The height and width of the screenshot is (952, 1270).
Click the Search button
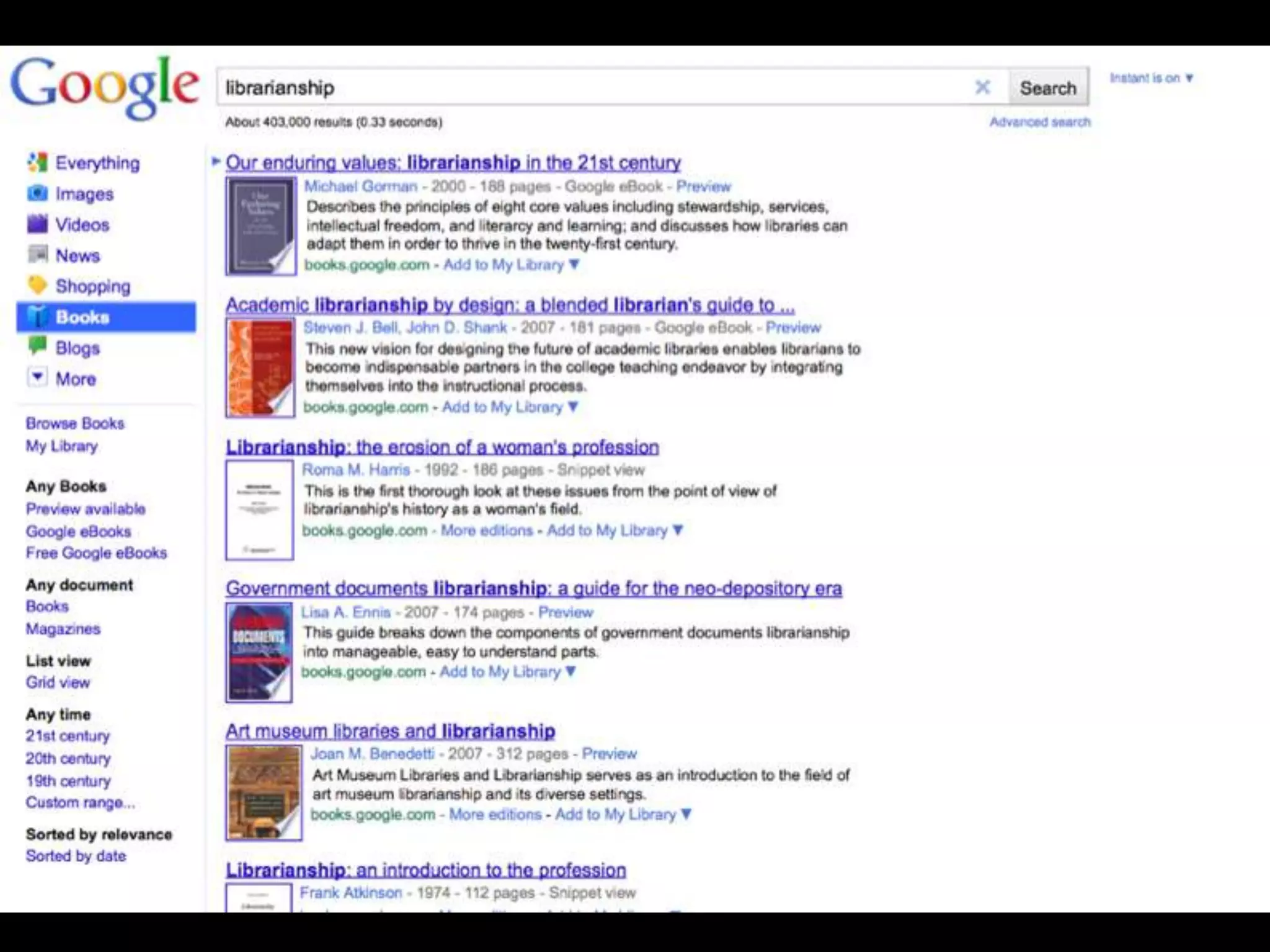(1048, 88)
